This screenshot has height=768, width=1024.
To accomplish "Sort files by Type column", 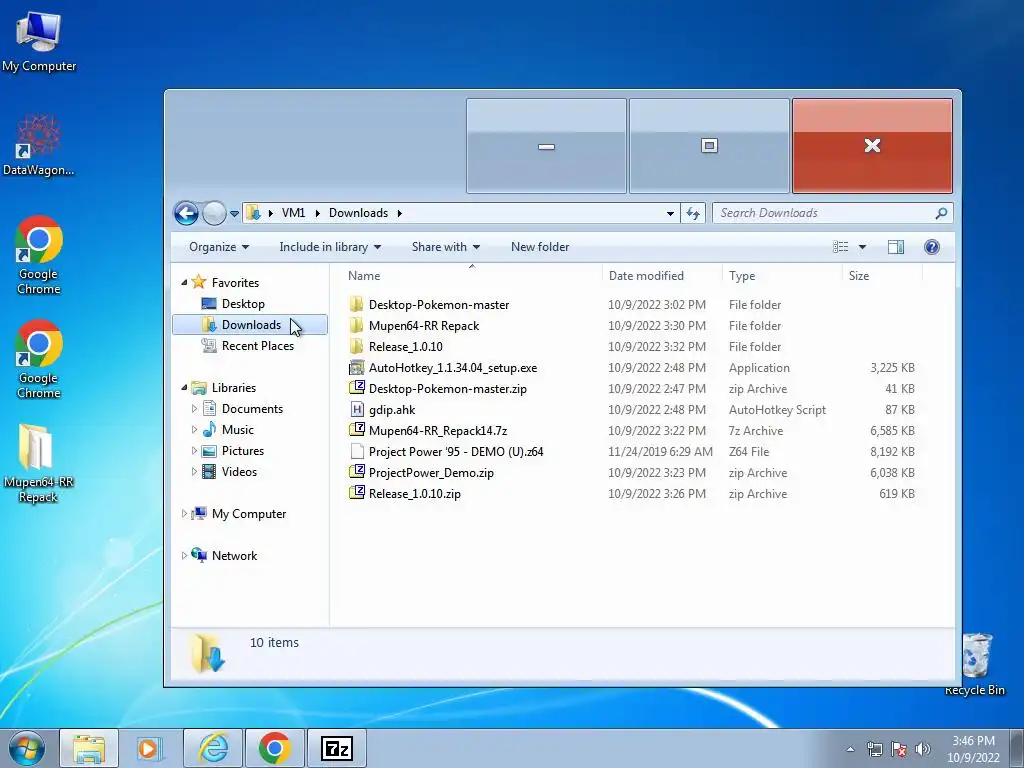I will [782, 276].
